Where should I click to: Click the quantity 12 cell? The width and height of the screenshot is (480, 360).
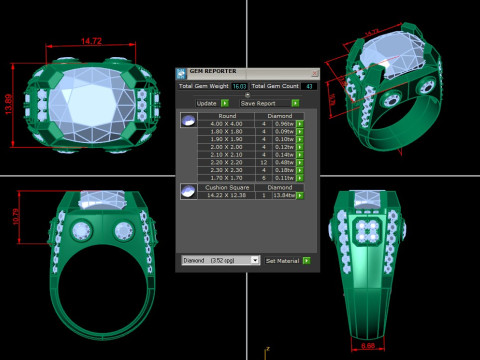pos(264,163)
